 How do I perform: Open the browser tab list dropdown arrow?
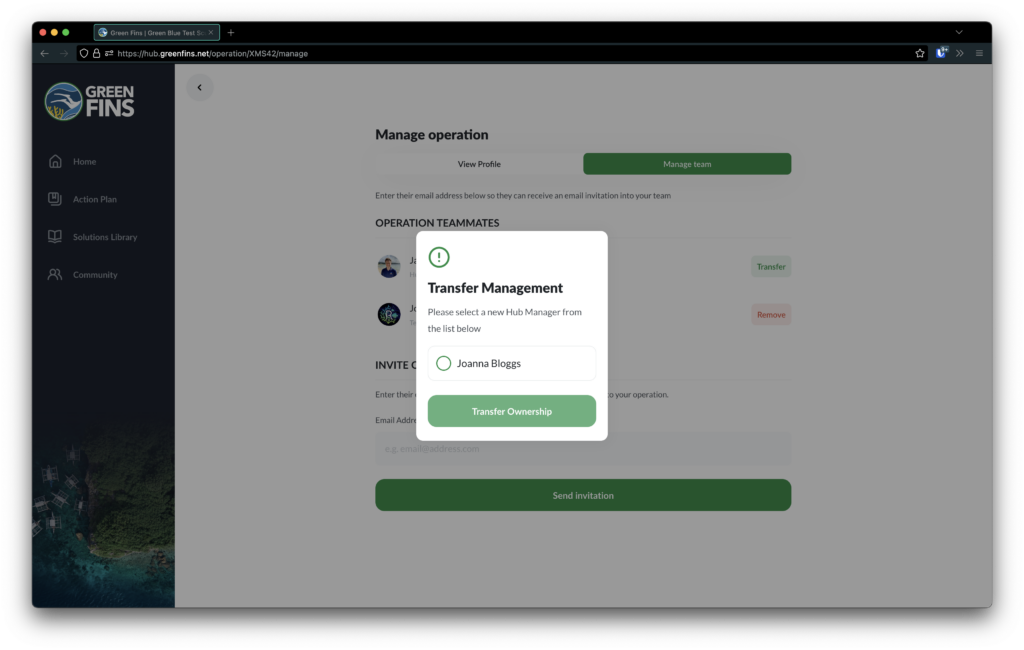click(x=959, y=31)
